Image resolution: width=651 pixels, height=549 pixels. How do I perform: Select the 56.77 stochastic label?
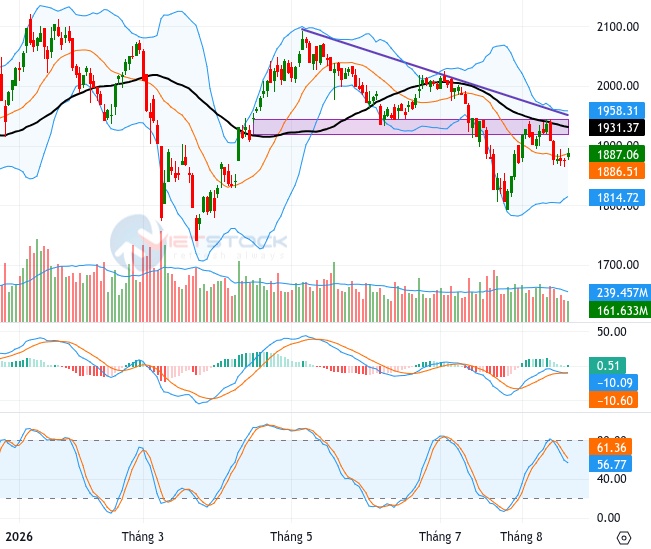[x=611, y=464]
